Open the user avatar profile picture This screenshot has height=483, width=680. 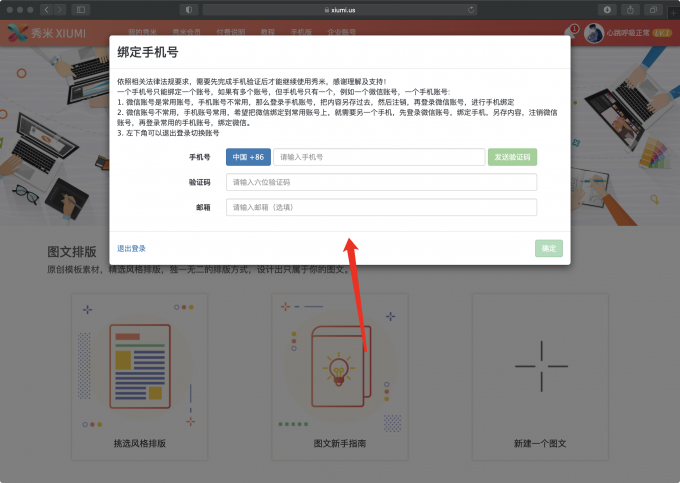click(x=594, y=33)
